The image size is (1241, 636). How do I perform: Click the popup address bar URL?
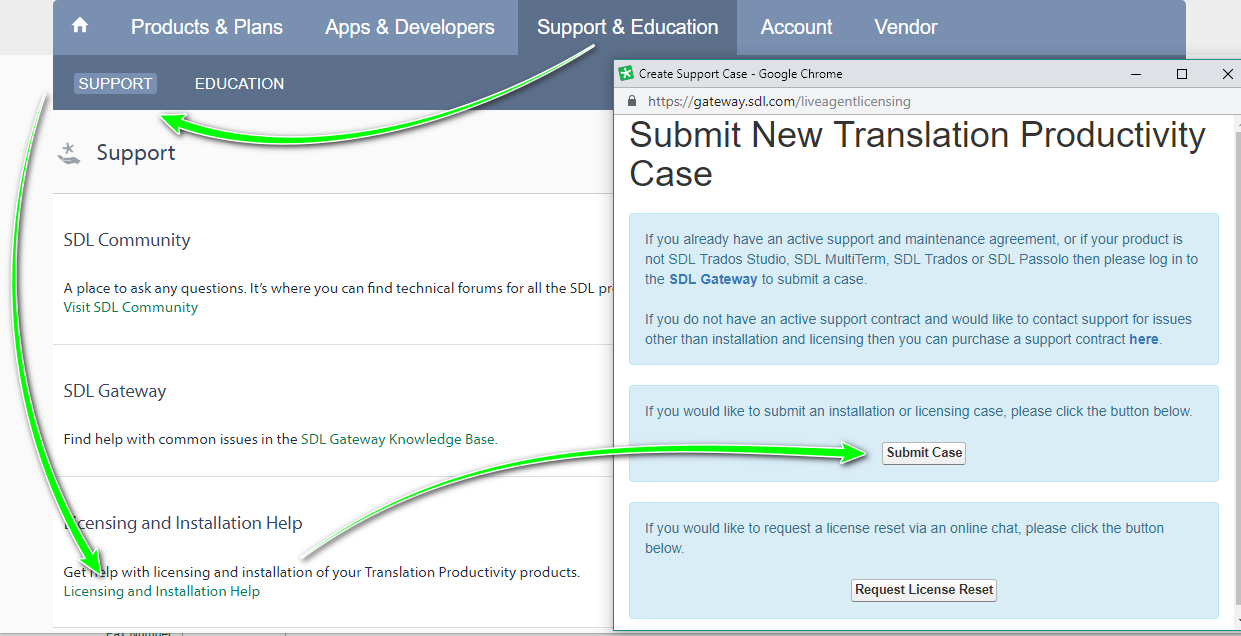pyautogui.click(x=779, y=101)
